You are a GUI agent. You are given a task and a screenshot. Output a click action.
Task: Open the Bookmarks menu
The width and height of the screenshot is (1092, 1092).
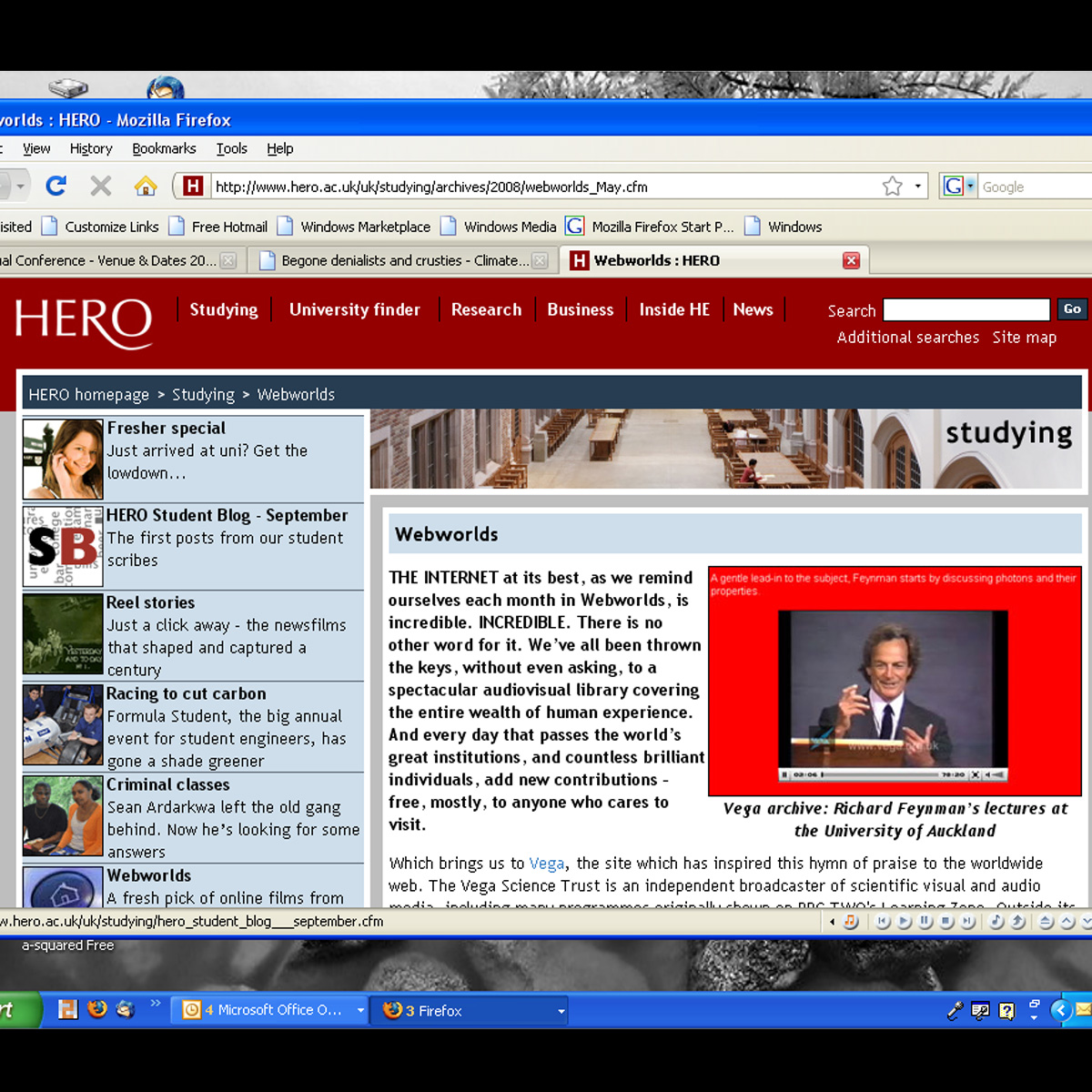164,148
